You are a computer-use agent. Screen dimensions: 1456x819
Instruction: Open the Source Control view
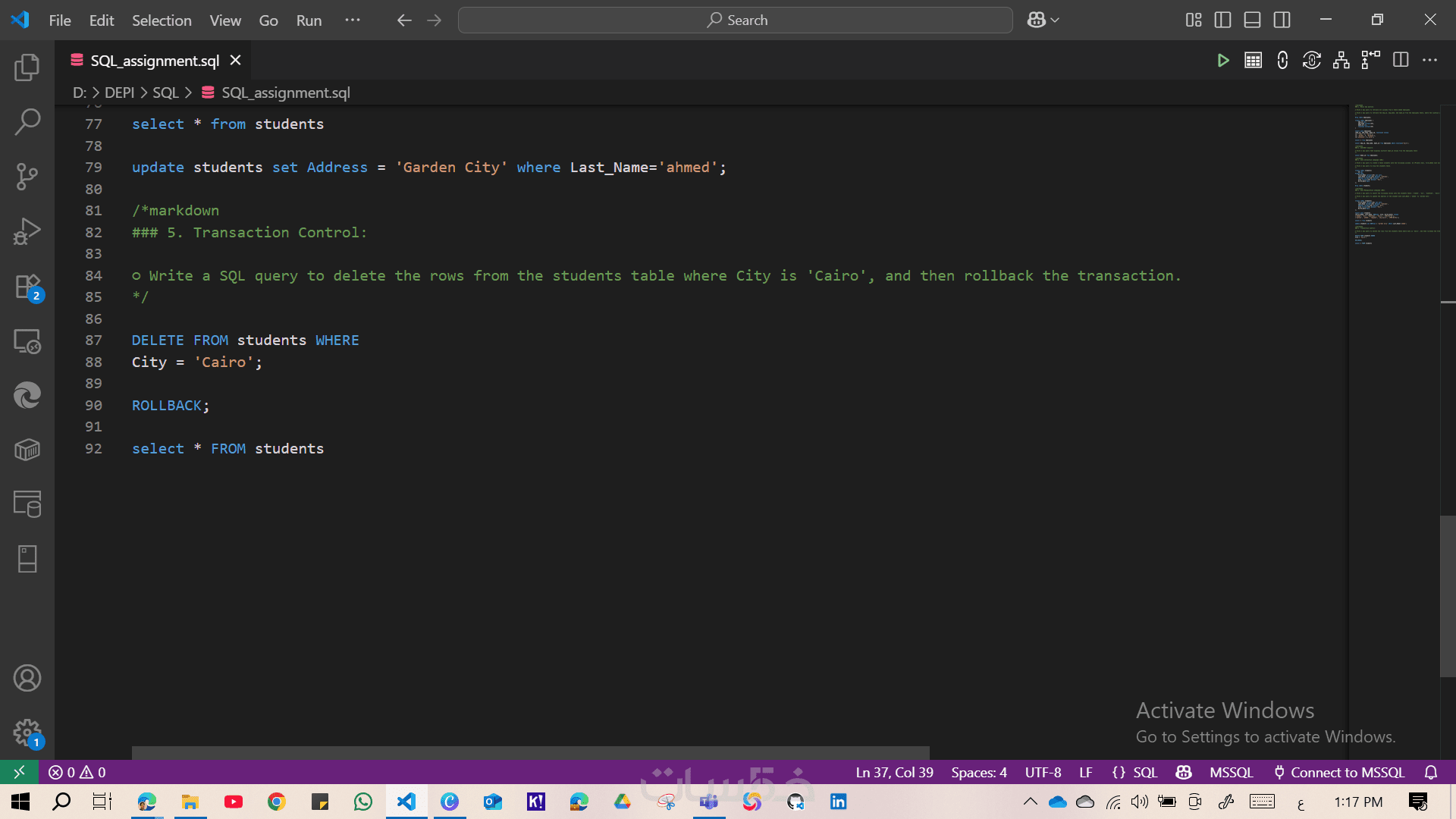tap(27, 177)
